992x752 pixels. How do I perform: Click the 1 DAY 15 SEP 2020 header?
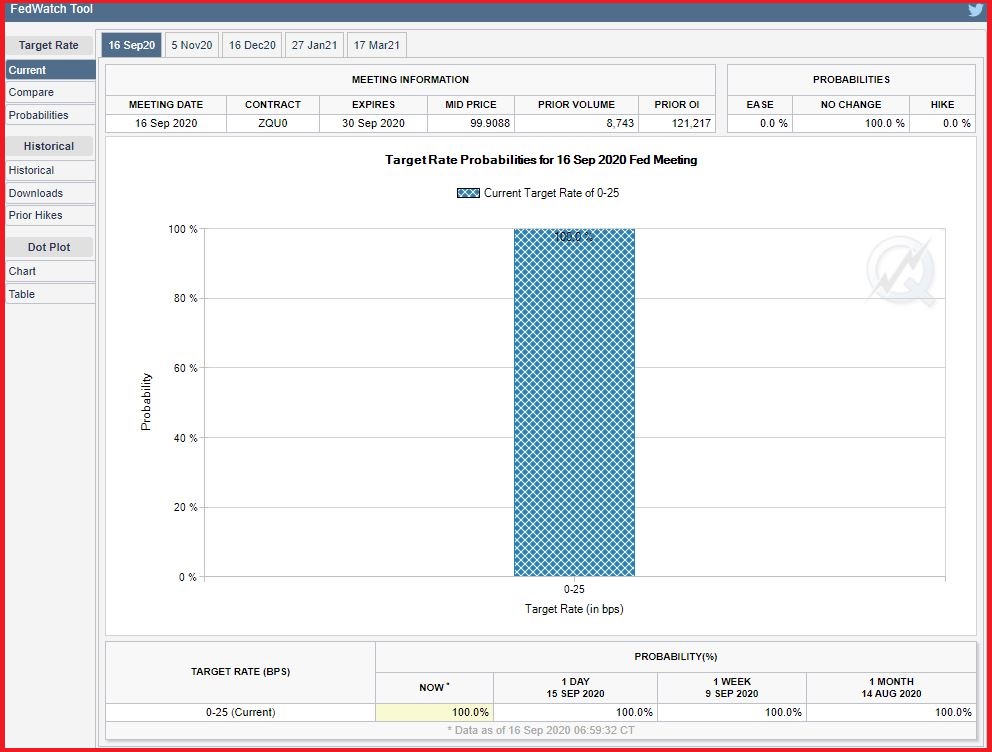click(x=575, y=687)
